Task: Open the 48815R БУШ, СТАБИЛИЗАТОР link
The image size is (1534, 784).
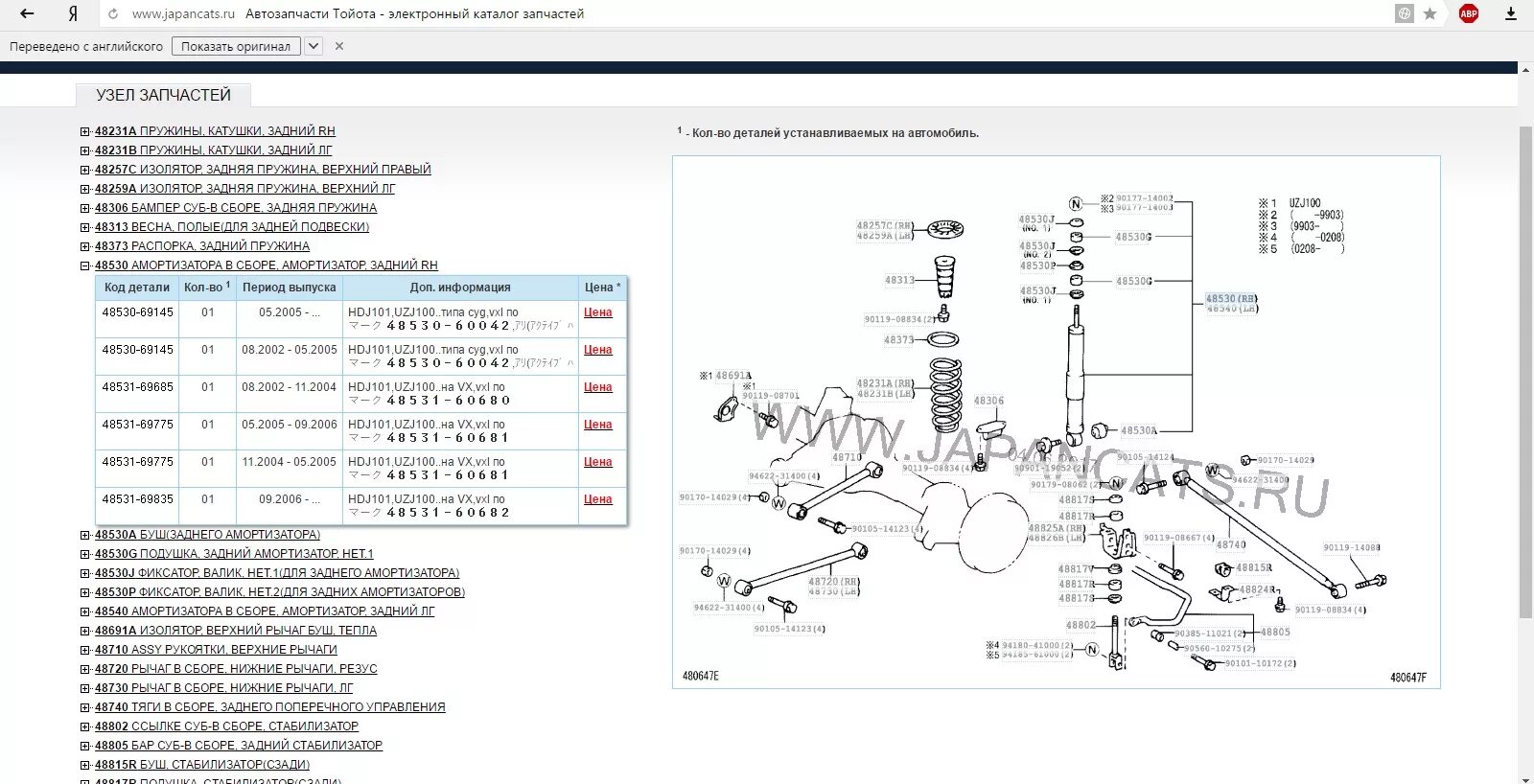Action: [x=202, y=765]
